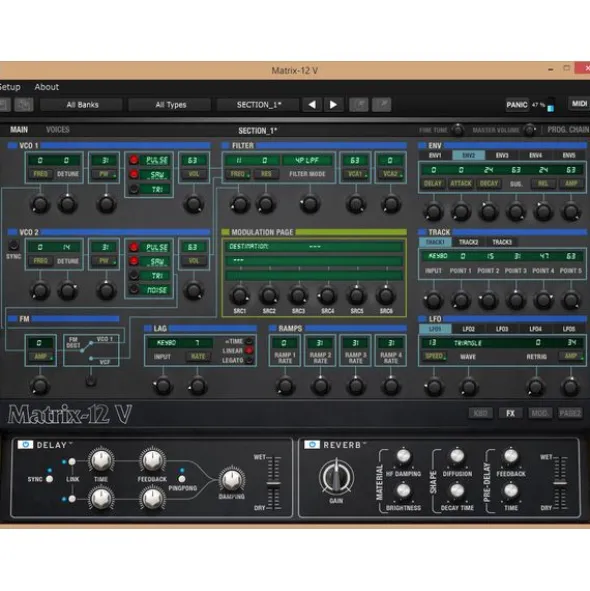The image size is (590, 591).
Task: Click the Track Point 3 knob
Action: (x=515, y=300)
